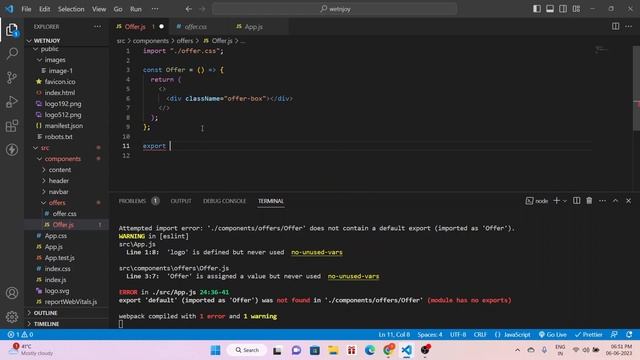Click the Go Live status bar button

[x=553, y=334]
